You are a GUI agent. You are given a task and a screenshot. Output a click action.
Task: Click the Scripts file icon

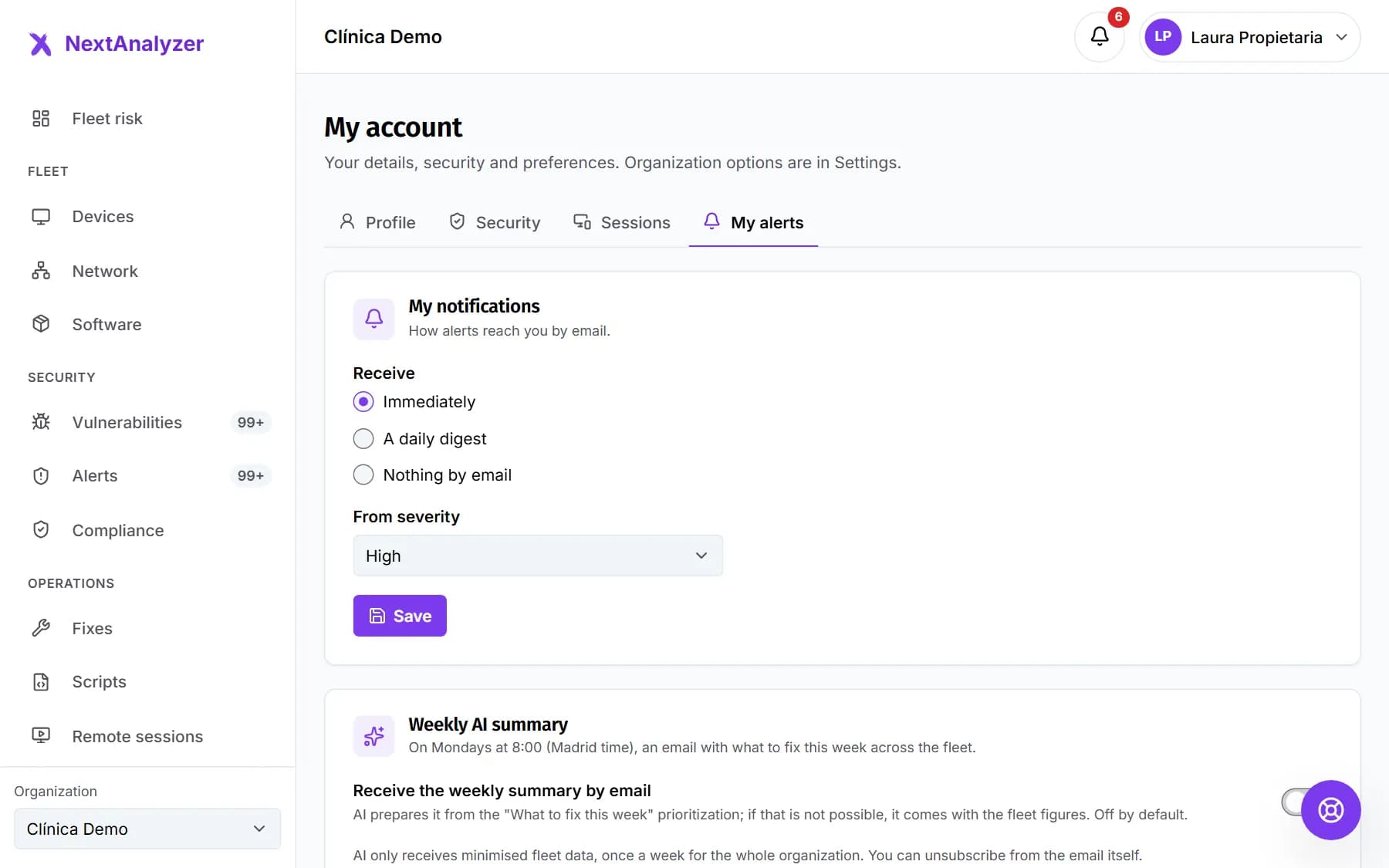point(41,682)
